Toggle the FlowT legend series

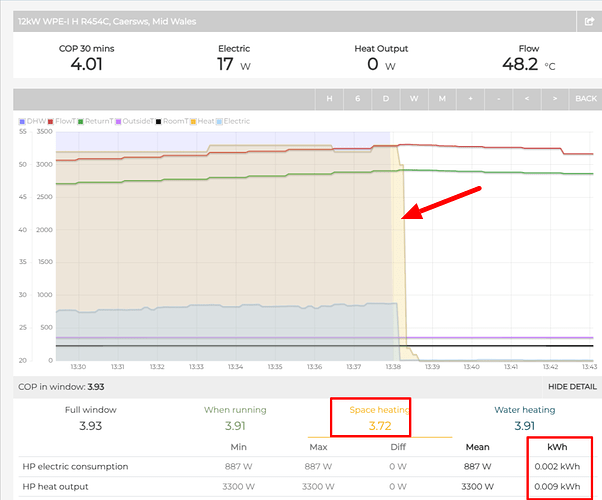62,121
